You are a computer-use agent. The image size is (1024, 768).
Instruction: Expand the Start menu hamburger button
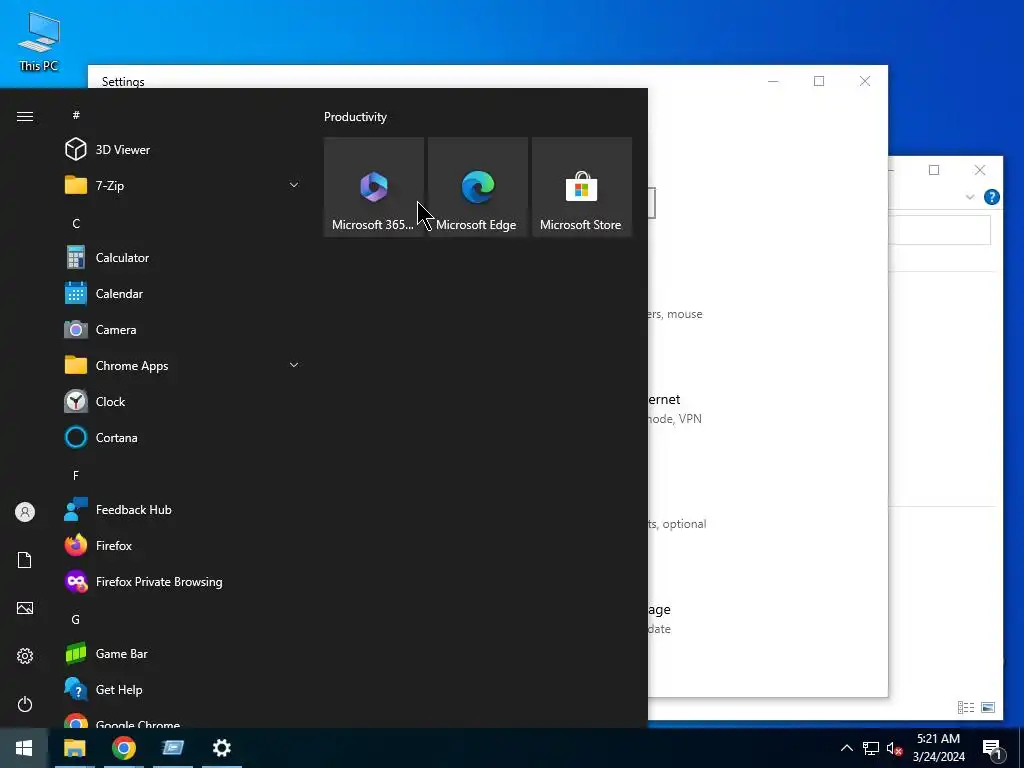tap(25, 116)
